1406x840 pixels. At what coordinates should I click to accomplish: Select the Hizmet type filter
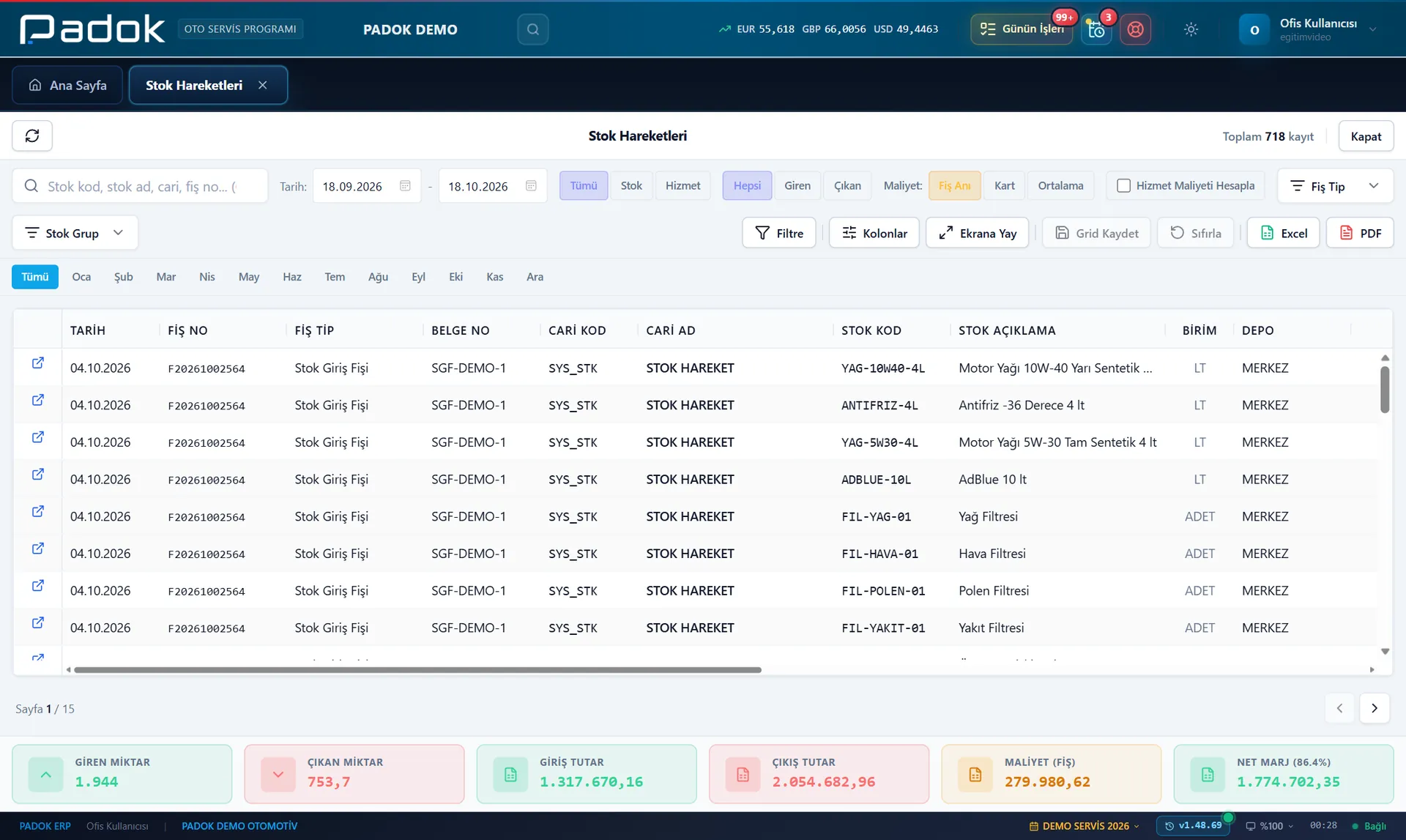(682, 186)
